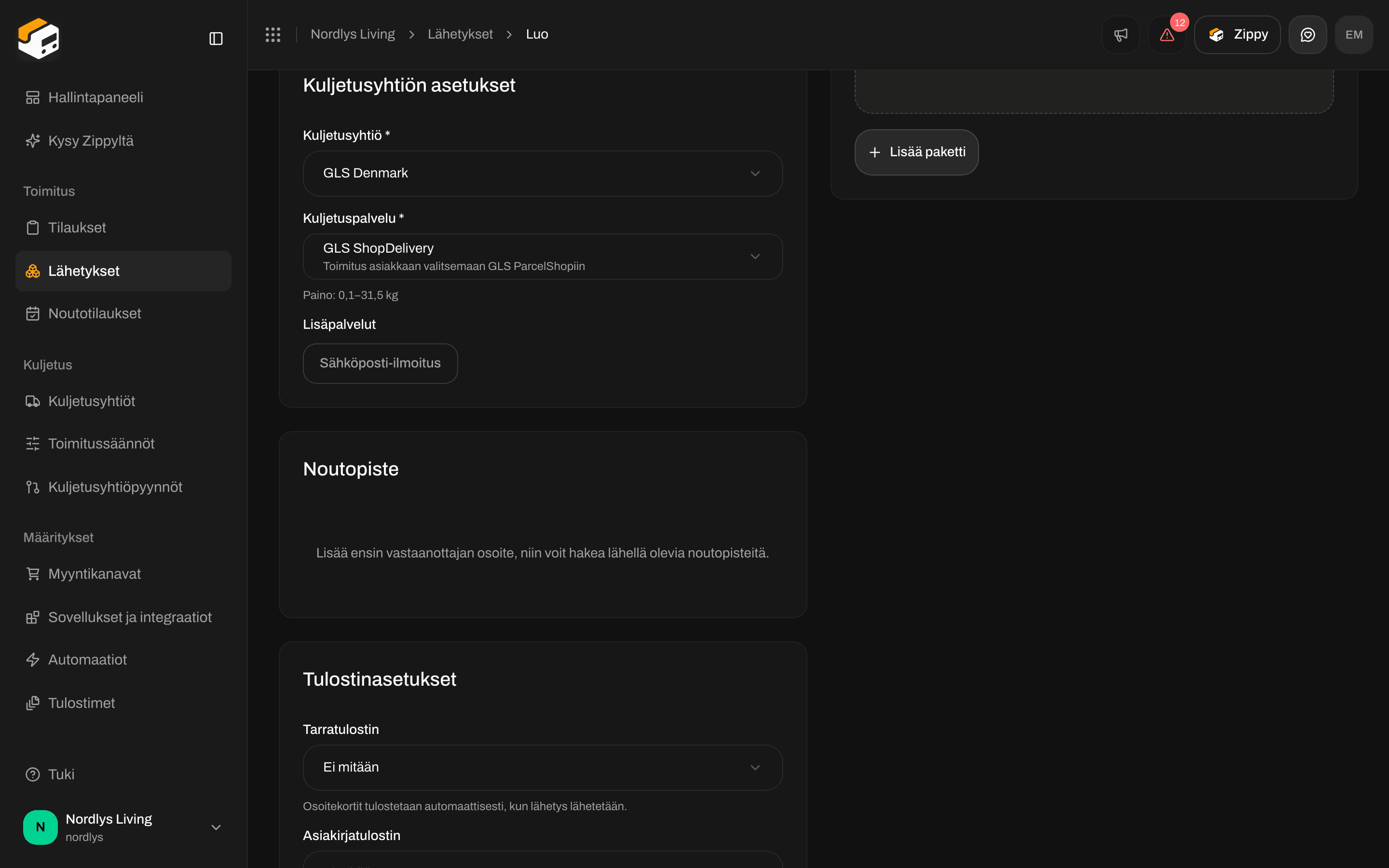Toggle the Sähköposti-ilmoitus add-on service
Image resolution: width=1389 pixels, height=868 pixels.
(380, 364)
